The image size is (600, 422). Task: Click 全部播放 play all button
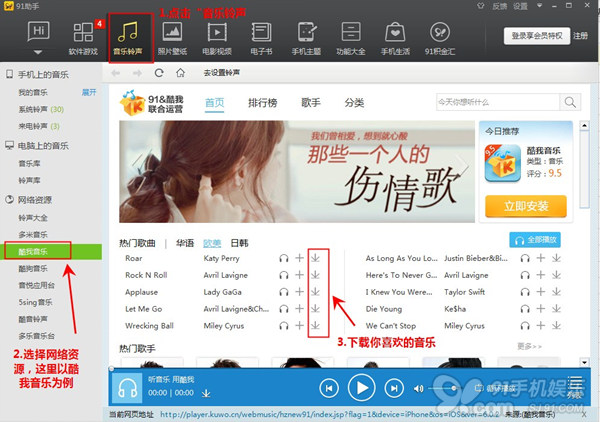click(535, 240)
